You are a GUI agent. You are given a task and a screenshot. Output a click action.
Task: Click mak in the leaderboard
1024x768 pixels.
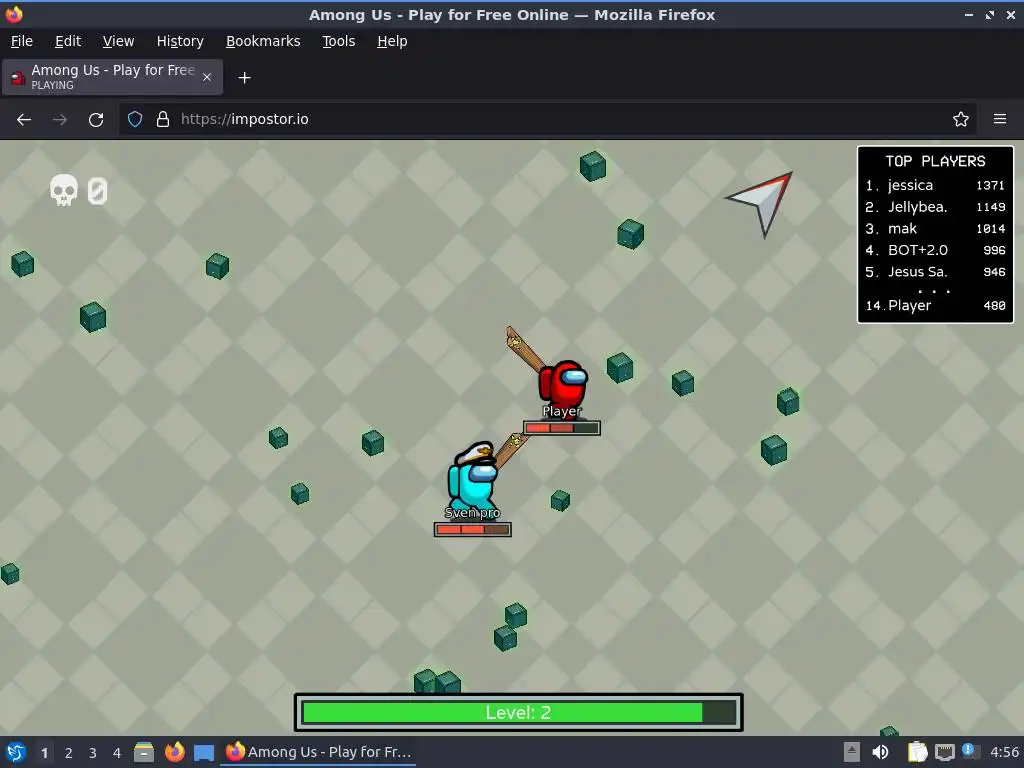(935, 229)
